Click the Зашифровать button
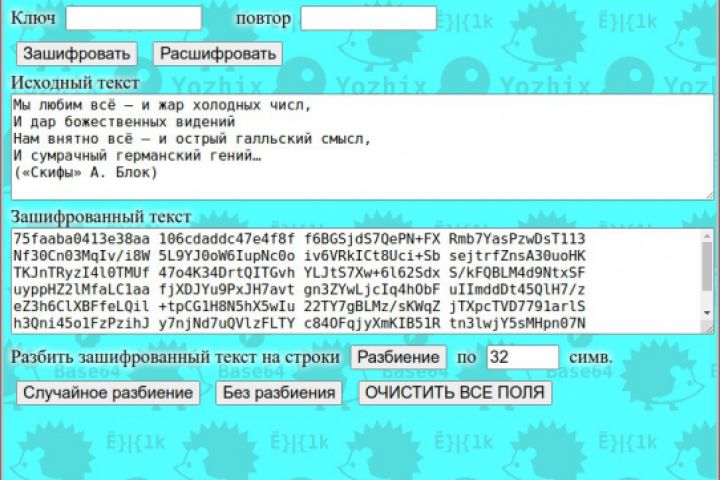Viewport: 720px width, 480px height. tap(77, 54)
